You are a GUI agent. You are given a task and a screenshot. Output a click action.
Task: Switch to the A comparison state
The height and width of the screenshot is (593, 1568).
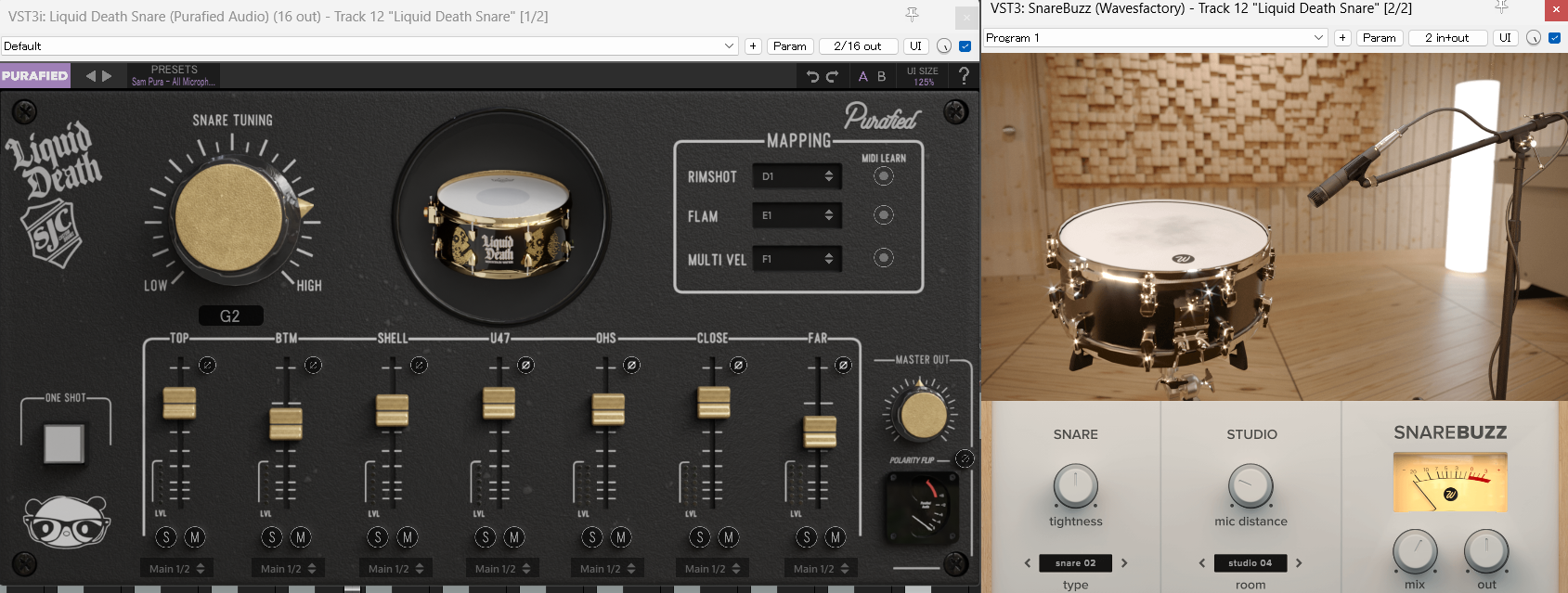pyautogui.click(x=863, y=76)
